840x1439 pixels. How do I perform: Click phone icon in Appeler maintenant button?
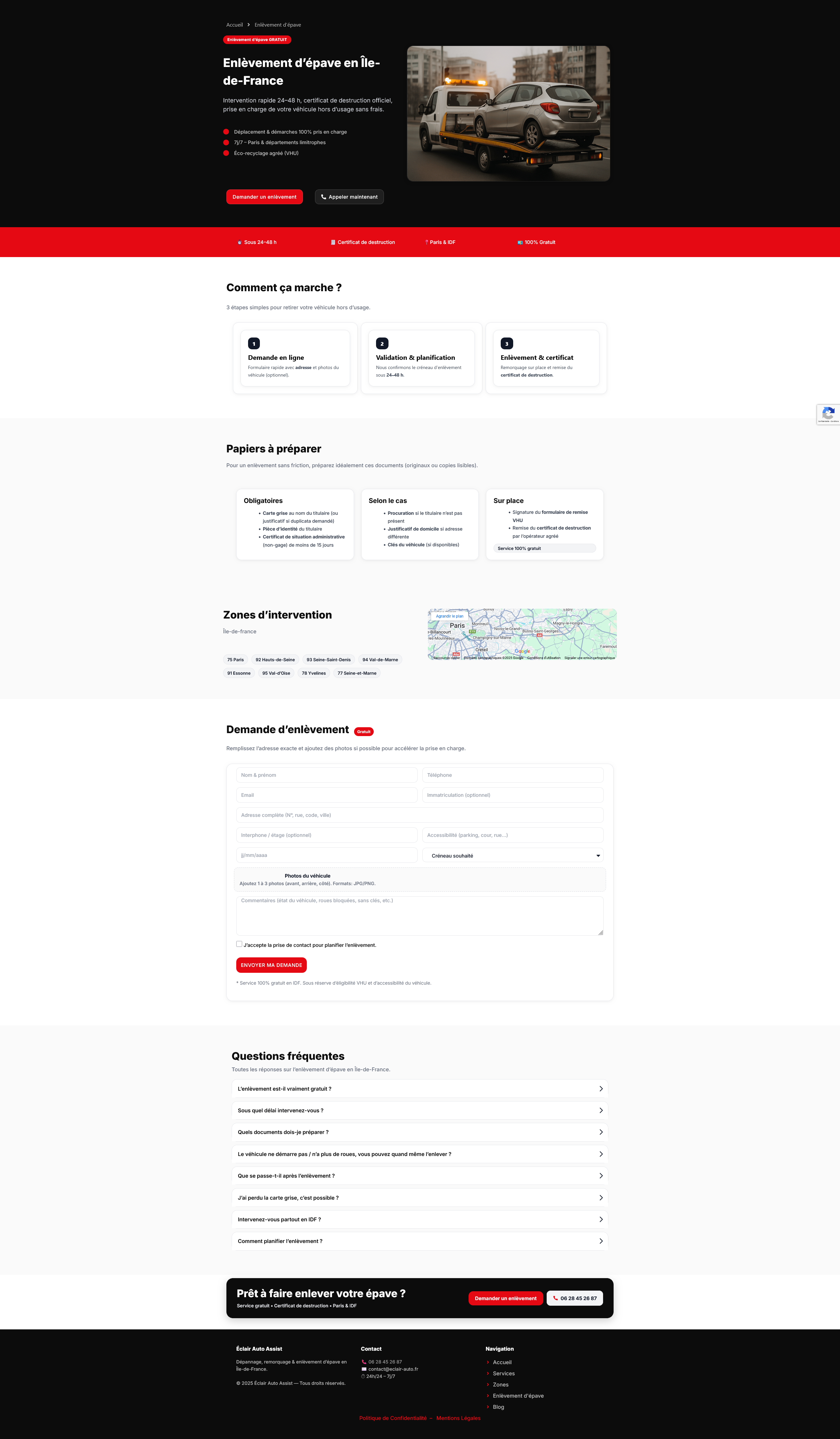click(x=324, y=197)
